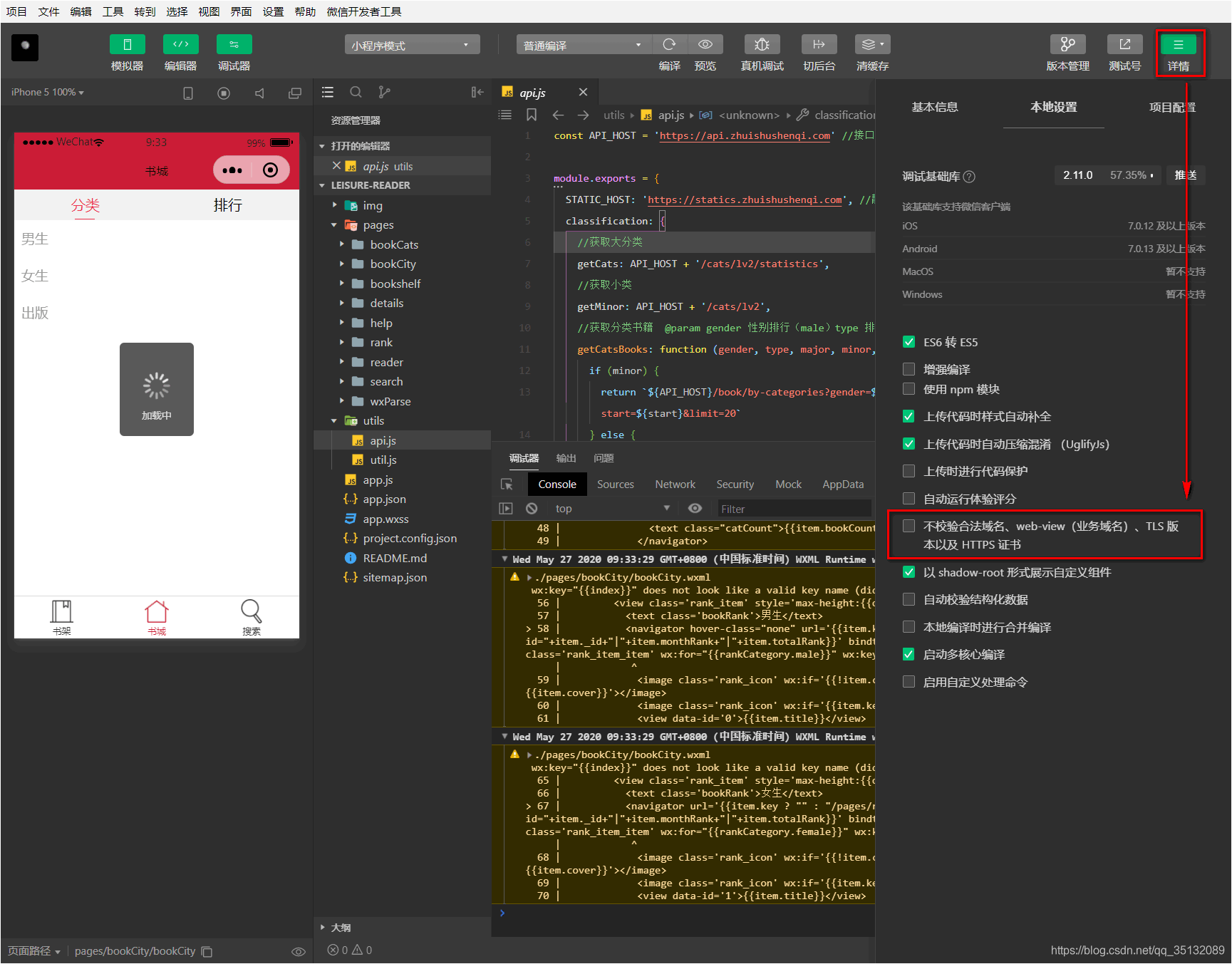Navigate forward in editor
1232x964 pixels.
tap(583, 115)
